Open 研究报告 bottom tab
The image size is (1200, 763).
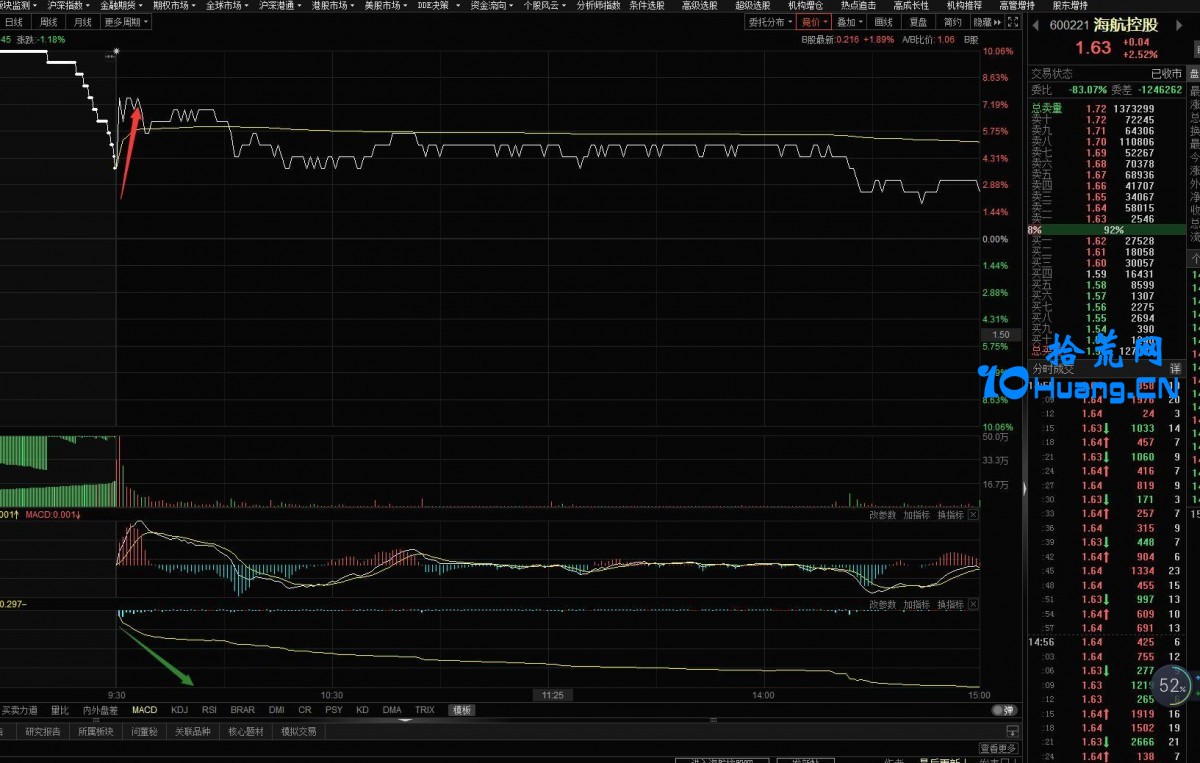43,732
